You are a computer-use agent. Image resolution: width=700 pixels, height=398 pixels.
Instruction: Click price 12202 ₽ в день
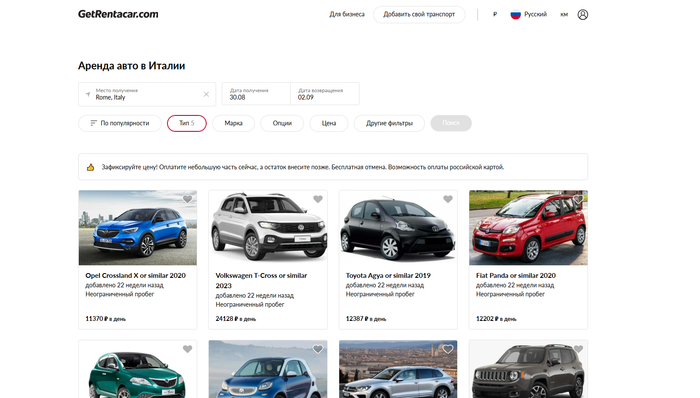pos(496,319)
